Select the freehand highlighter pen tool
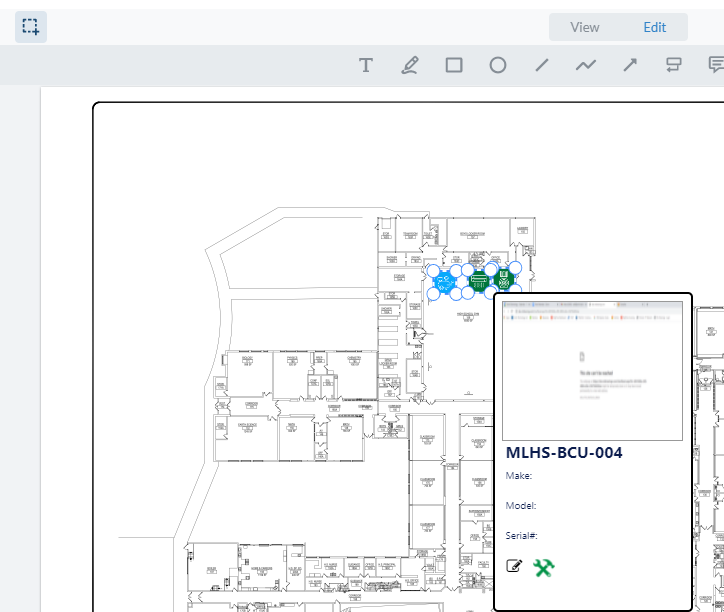The width and height of the screenshot is (724, 612). point(409,65)
